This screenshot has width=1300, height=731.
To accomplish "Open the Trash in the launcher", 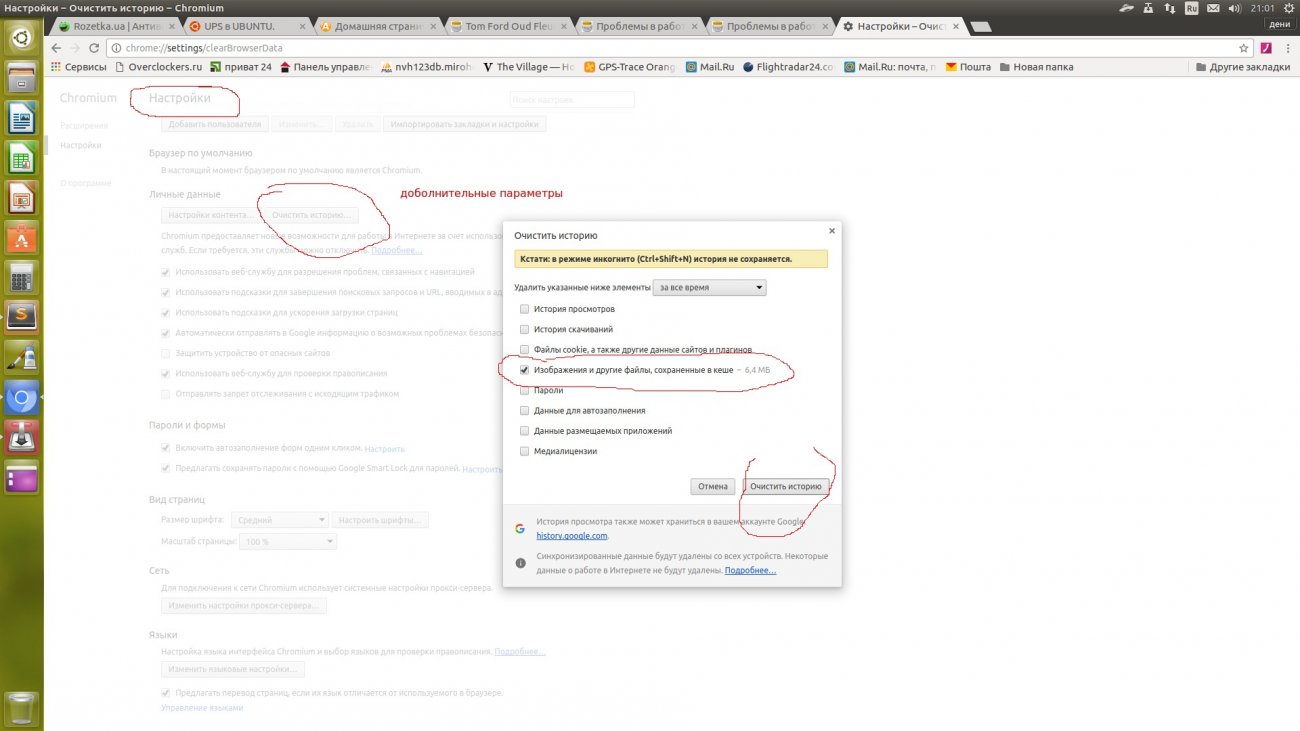I will click(x=22, y=707).
